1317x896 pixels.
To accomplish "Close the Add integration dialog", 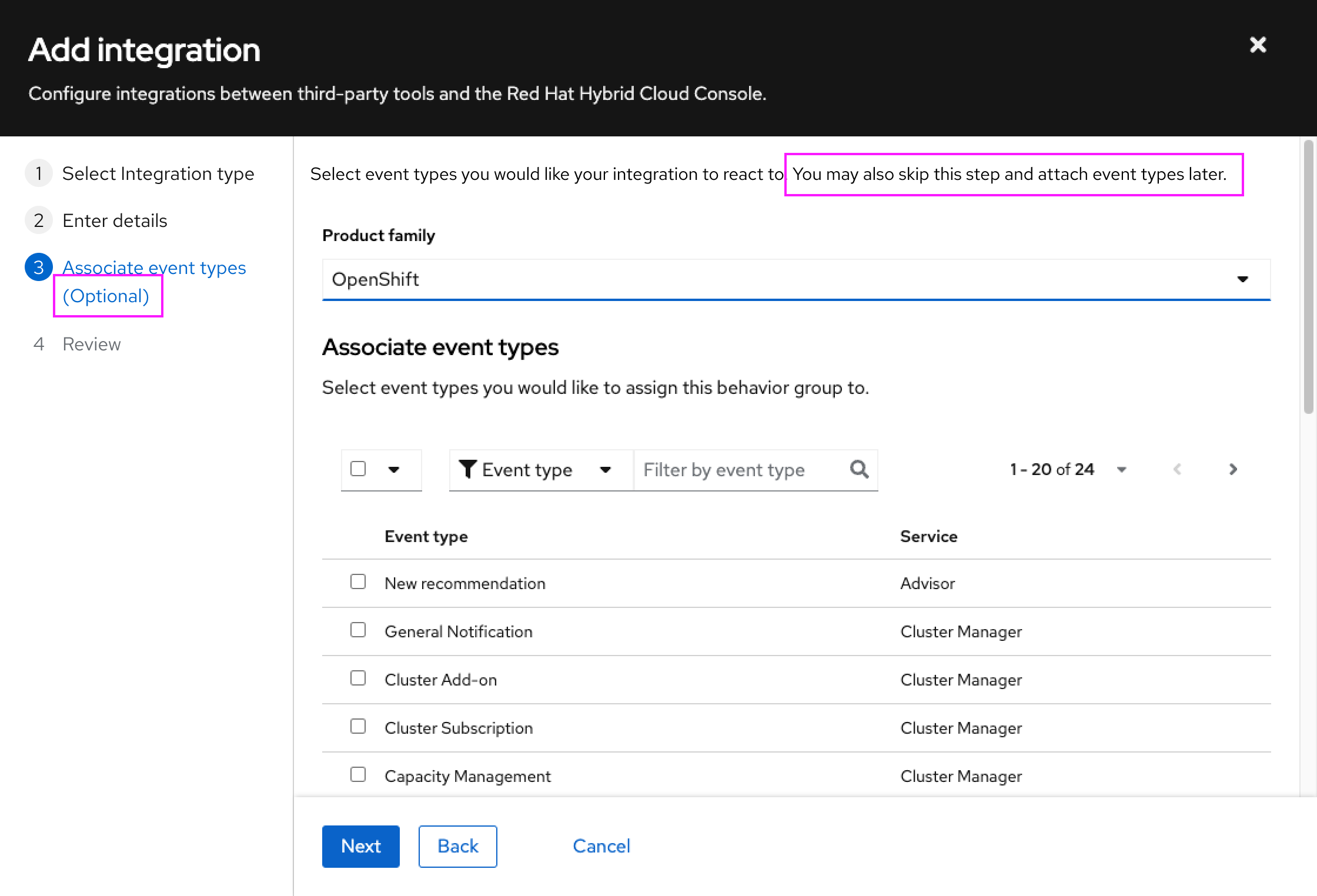I will (x=1258, y=45).
